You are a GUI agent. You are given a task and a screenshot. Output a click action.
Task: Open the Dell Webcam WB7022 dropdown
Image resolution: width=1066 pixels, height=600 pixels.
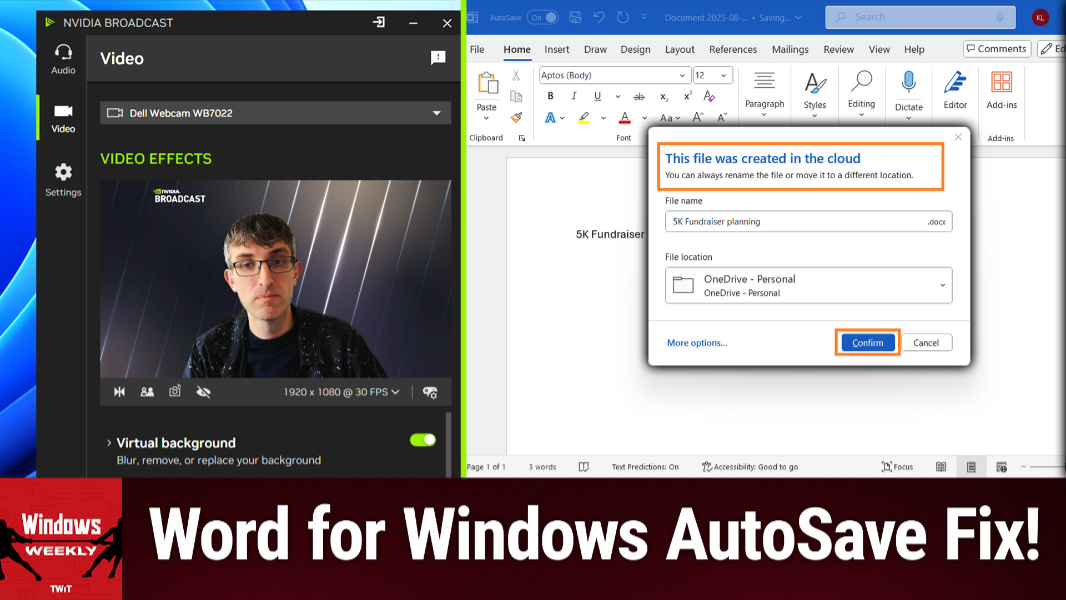275,113
